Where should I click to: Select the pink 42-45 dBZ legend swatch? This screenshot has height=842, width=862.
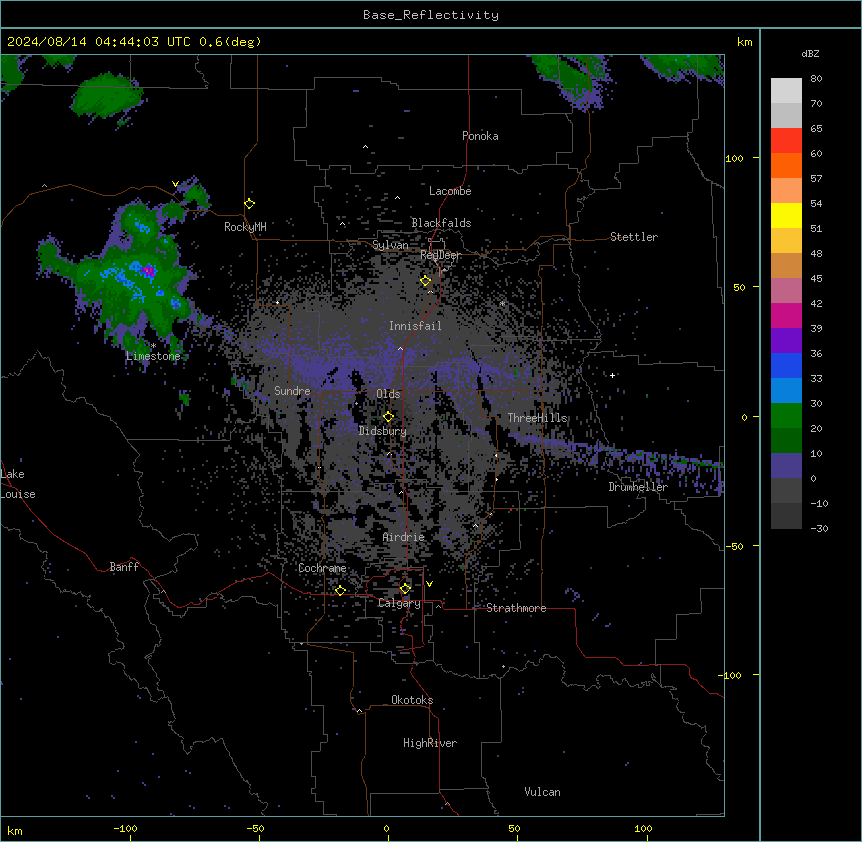coord(786,290)
